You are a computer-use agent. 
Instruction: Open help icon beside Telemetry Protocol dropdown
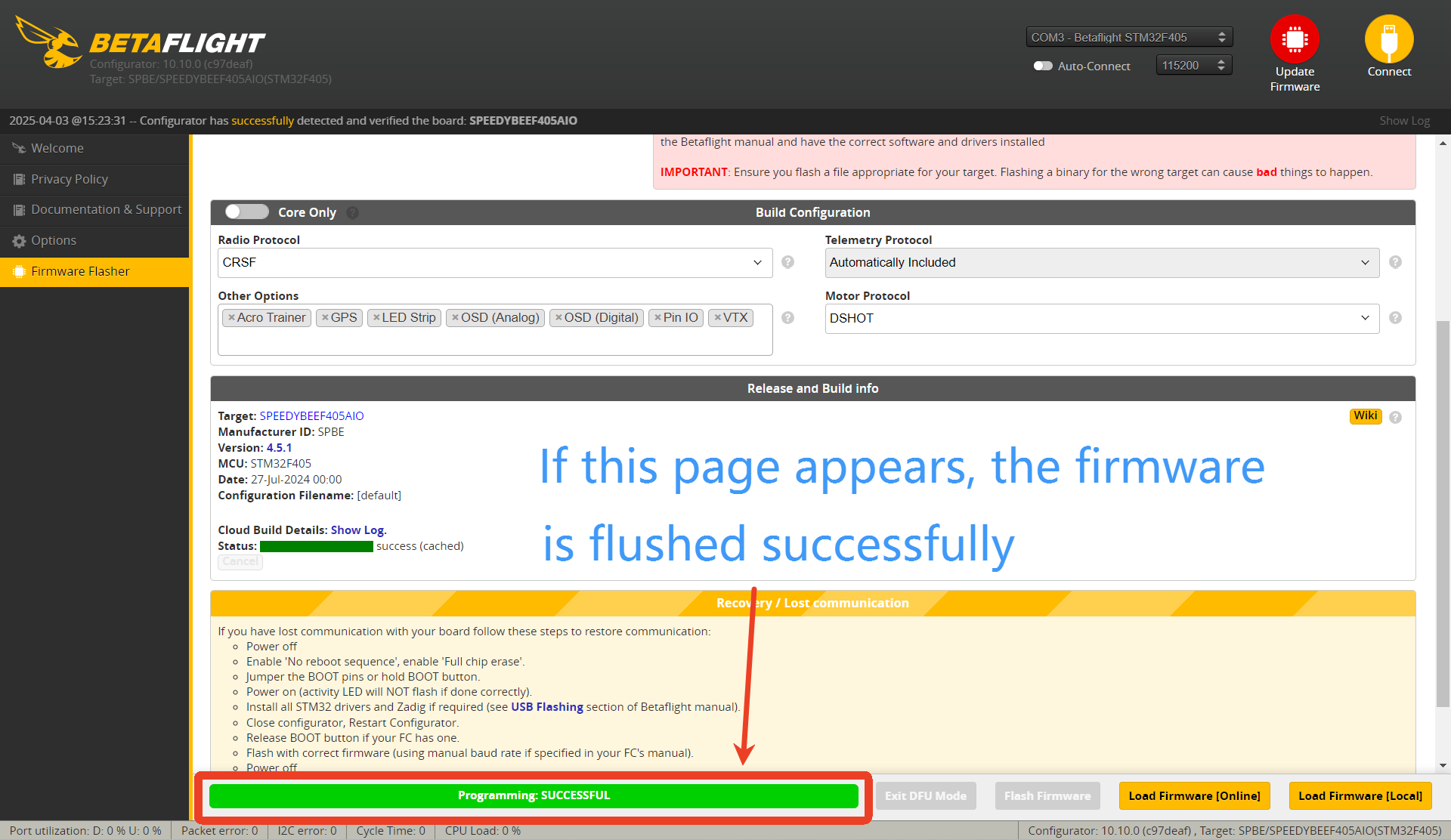1395,262
